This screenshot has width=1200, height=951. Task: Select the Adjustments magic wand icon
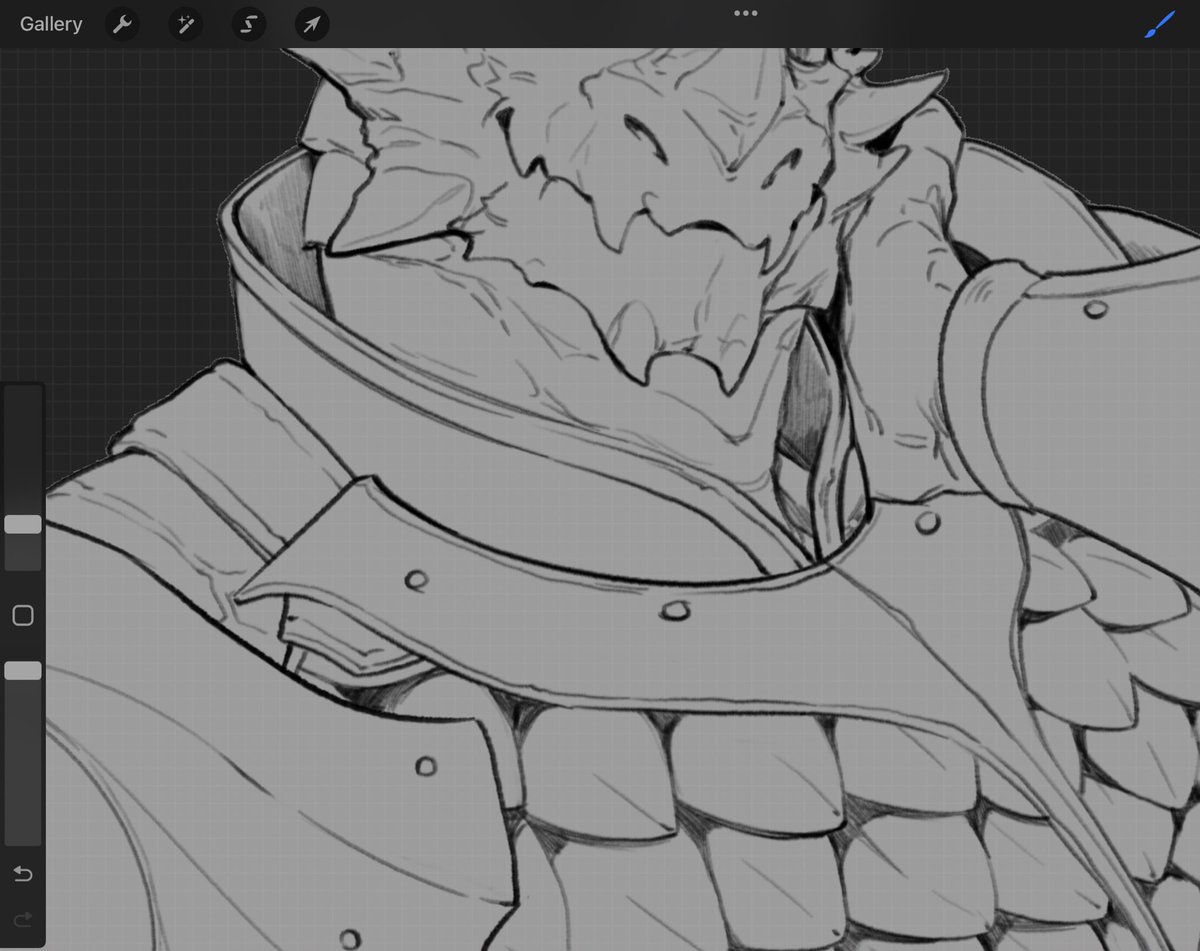[x=185, y=24]
